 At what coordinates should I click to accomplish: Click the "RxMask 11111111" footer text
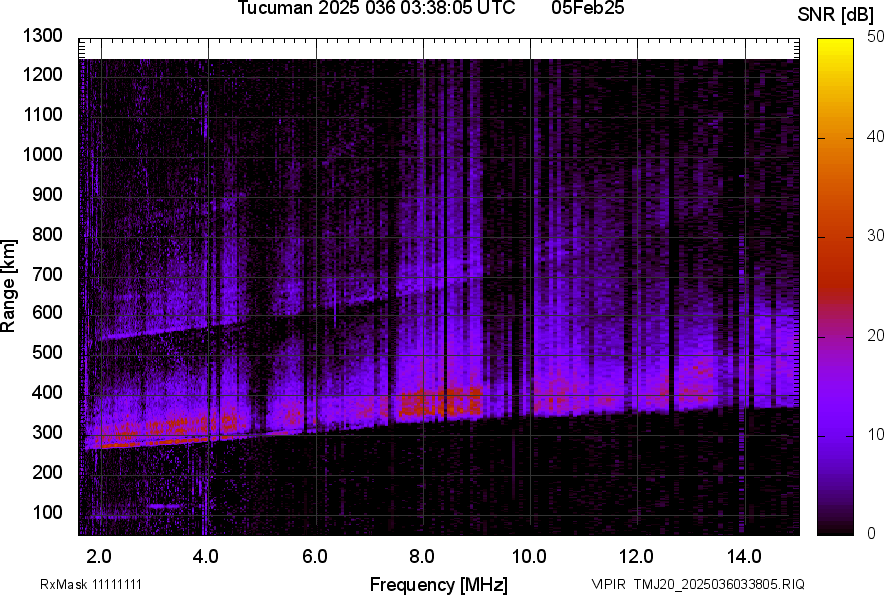pyautogui.click(x=91, y=584)
